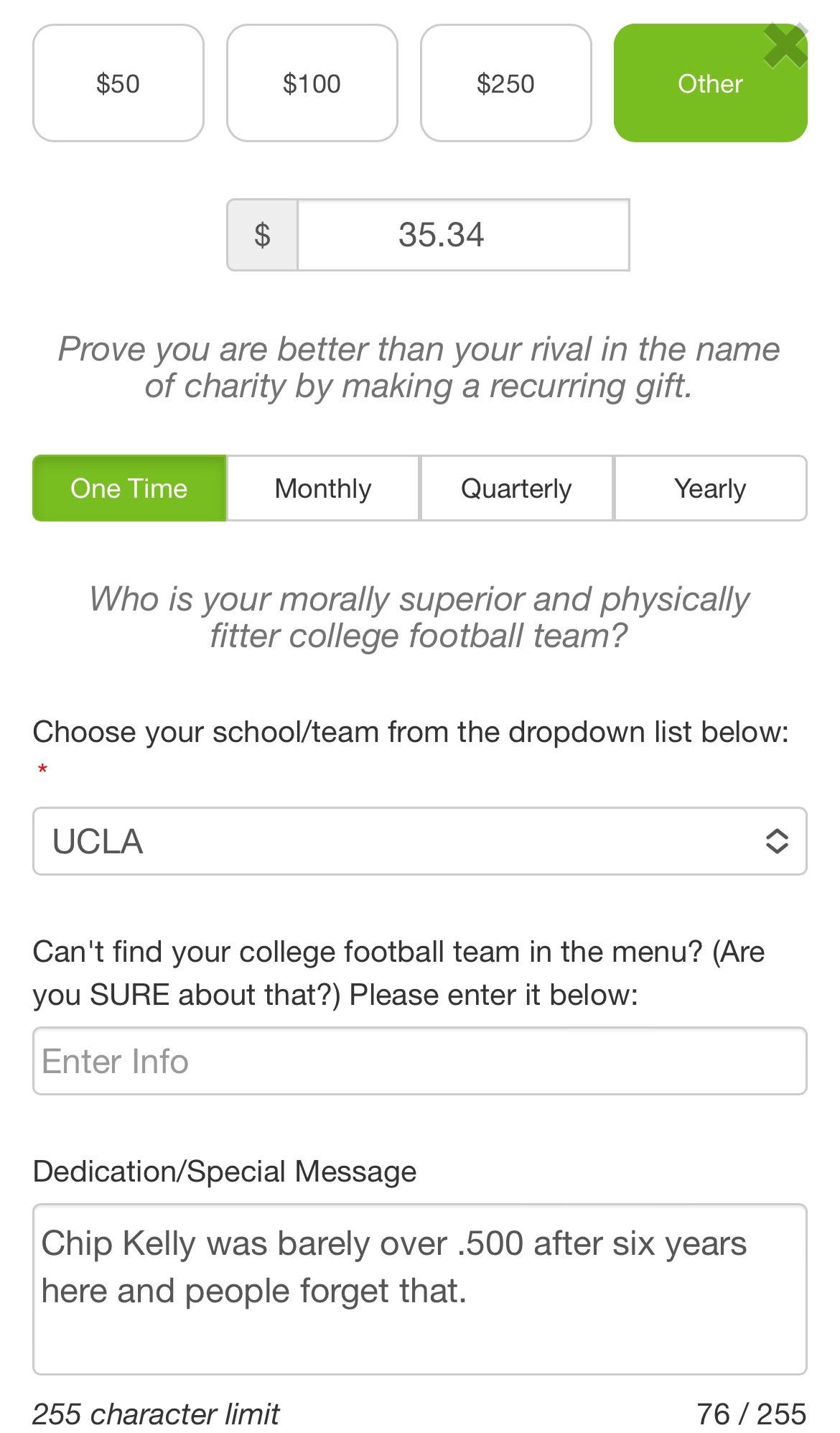This screenshot has width=840, height=1433.
Task: Switch to the Monthly gift frequency
Action: [x=323, y=488]
